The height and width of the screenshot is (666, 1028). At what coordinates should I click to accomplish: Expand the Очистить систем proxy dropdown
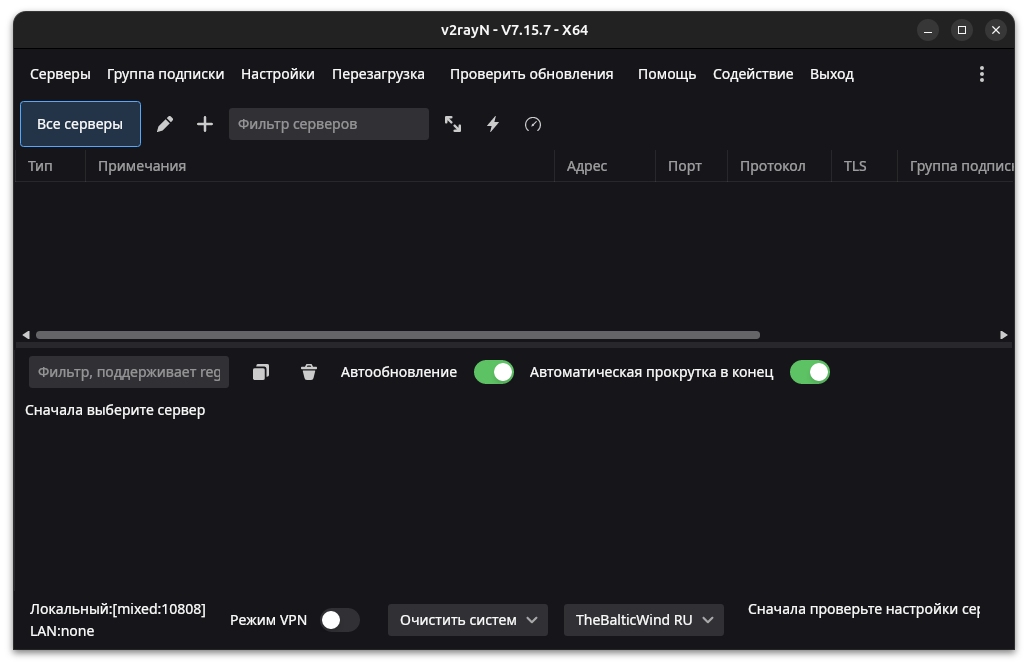tap(468, 620)
